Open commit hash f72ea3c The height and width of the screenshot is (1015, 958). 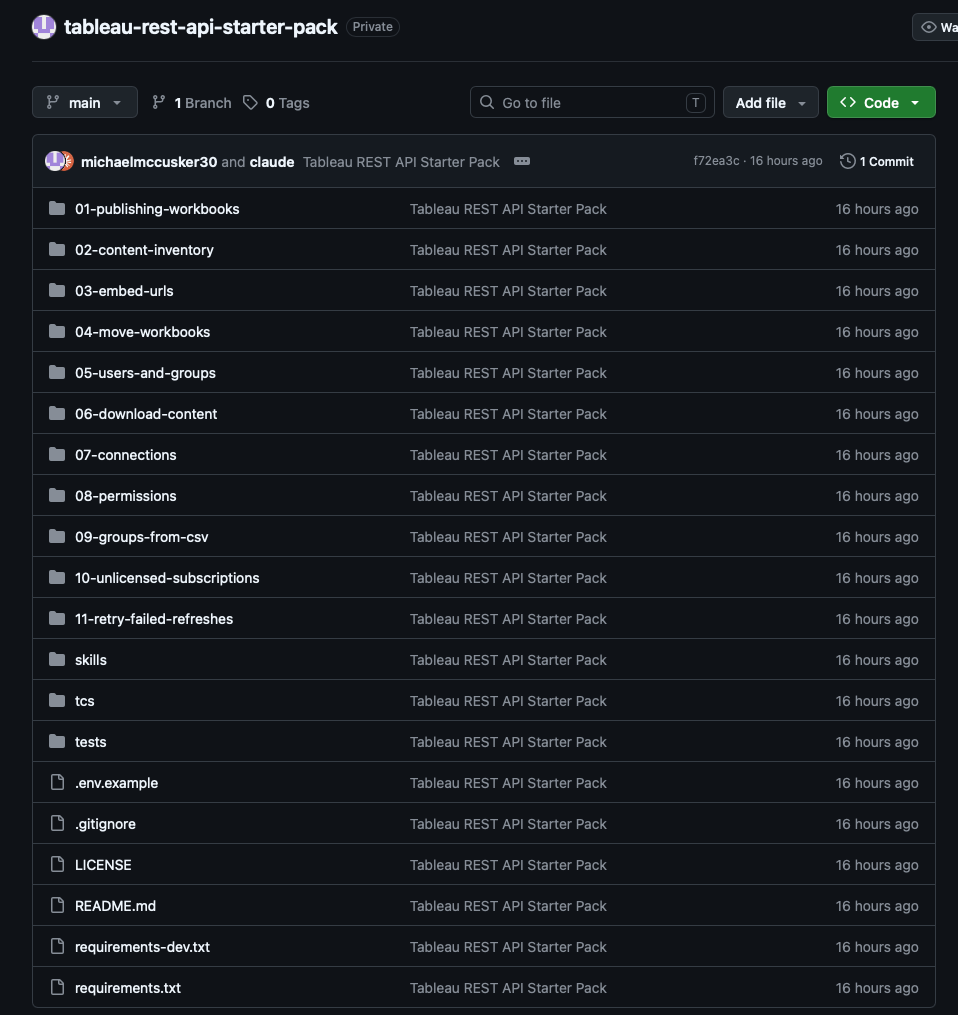[x=716, y=161]
